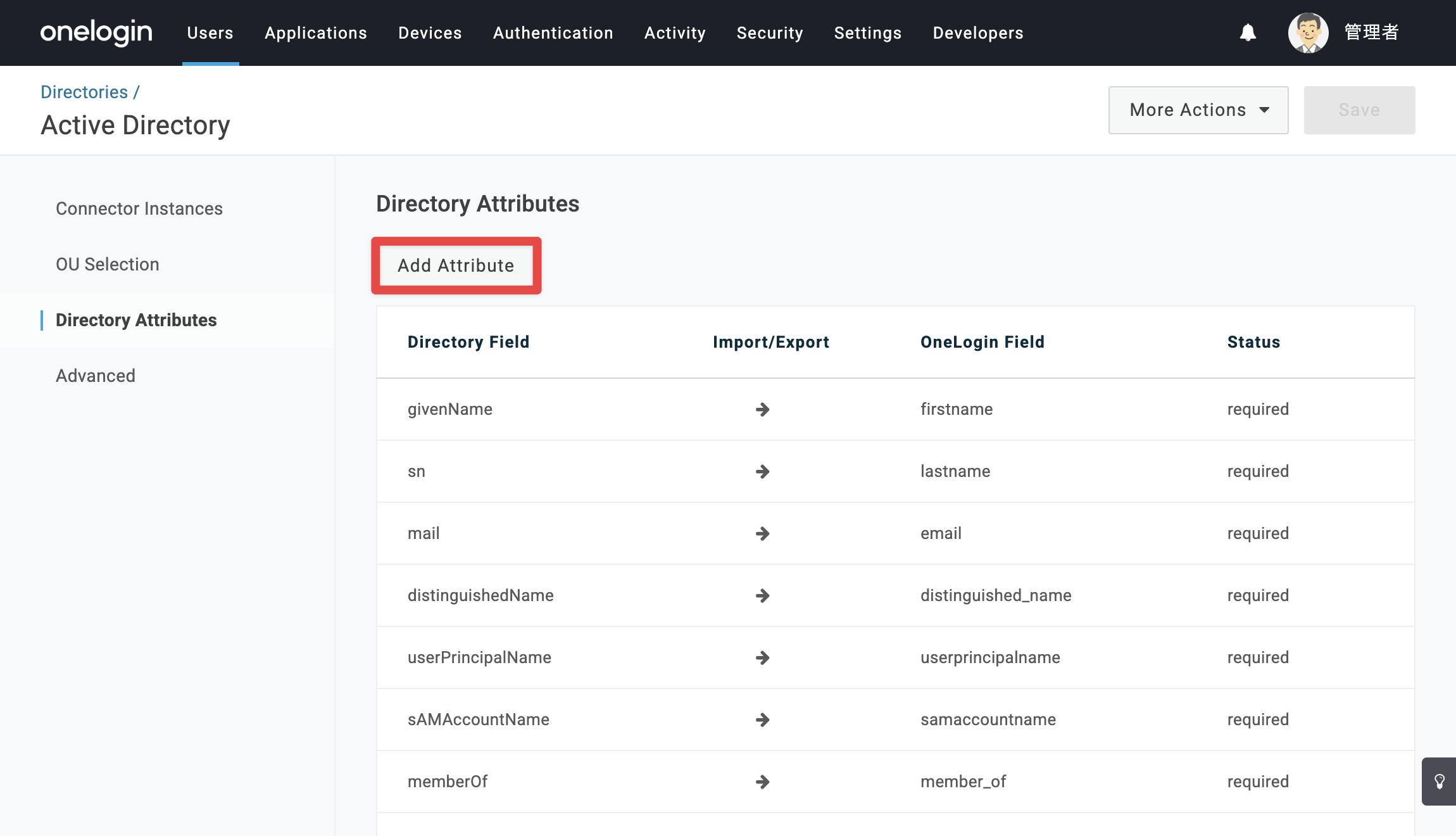Viewport: 1456px width, 836px height.
Task: Select the sAMAccountName directory field
Action: [479, 720]
